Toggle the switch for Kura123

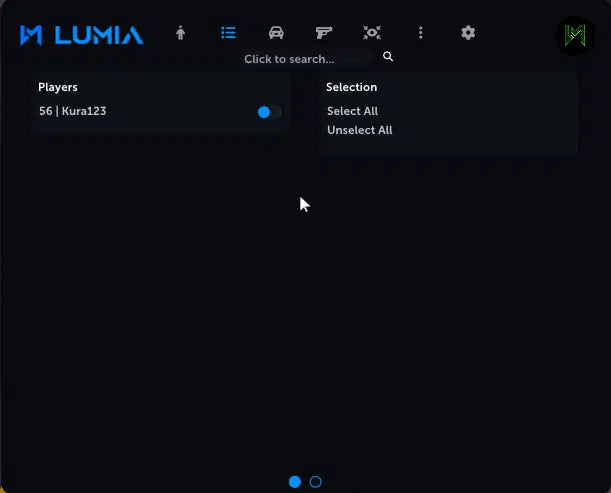click(269, 112)
